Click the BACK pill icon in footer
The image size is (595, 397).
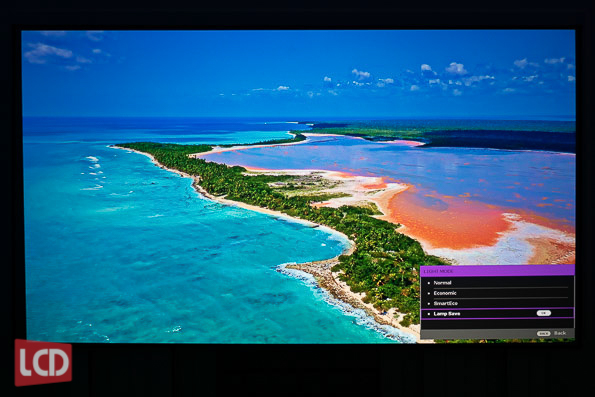point(543,333)
